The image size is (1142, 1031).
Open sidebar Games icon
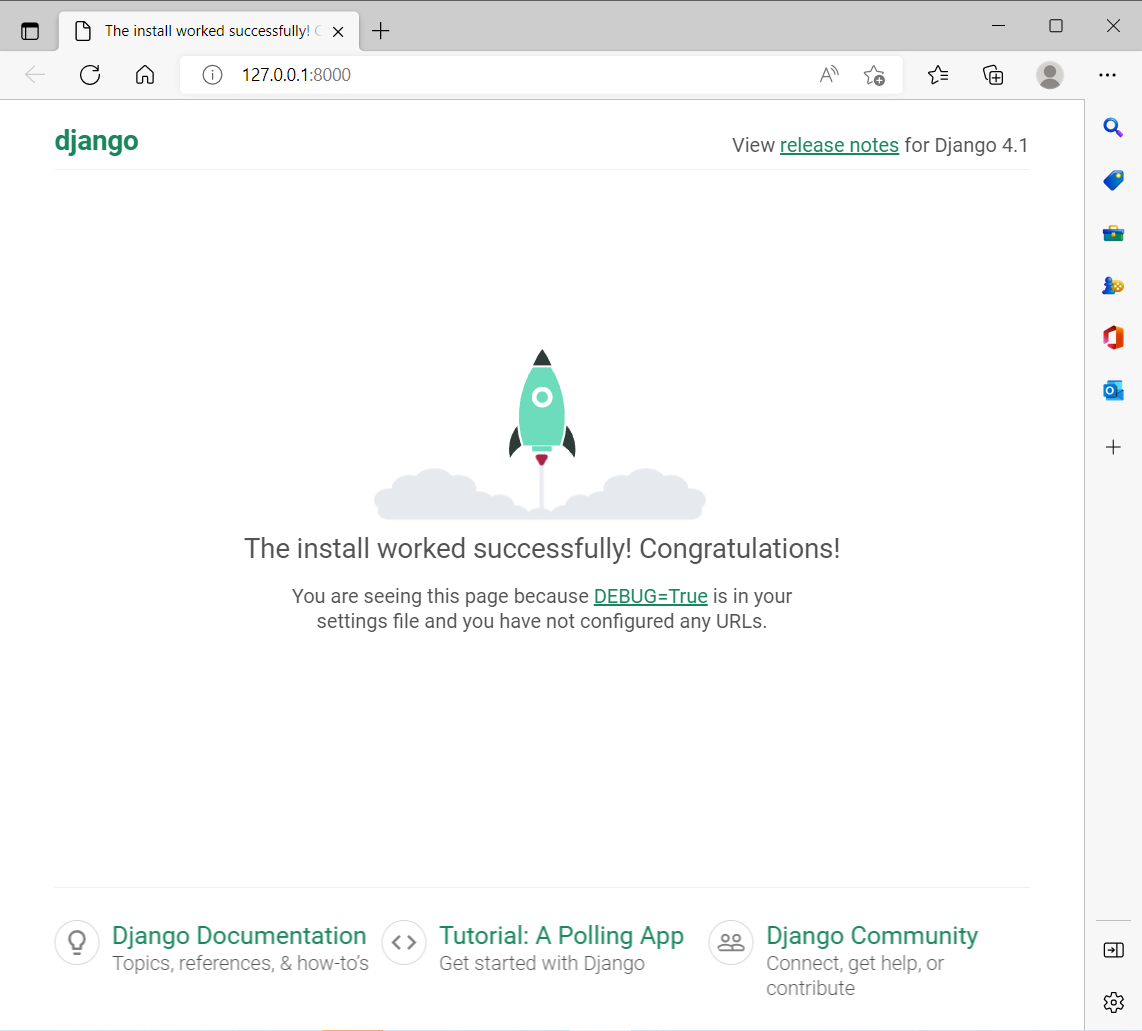tap(1113, 285)
